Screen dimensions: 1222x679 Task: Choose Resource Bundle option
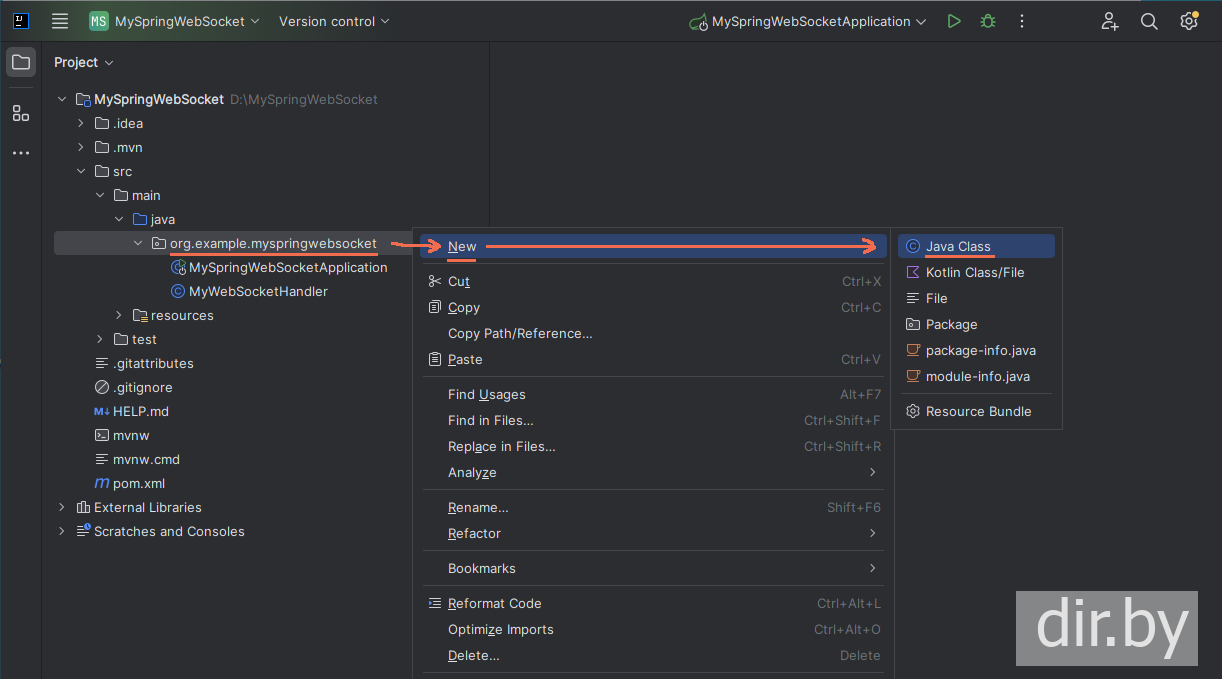click(x=976, y=411)
